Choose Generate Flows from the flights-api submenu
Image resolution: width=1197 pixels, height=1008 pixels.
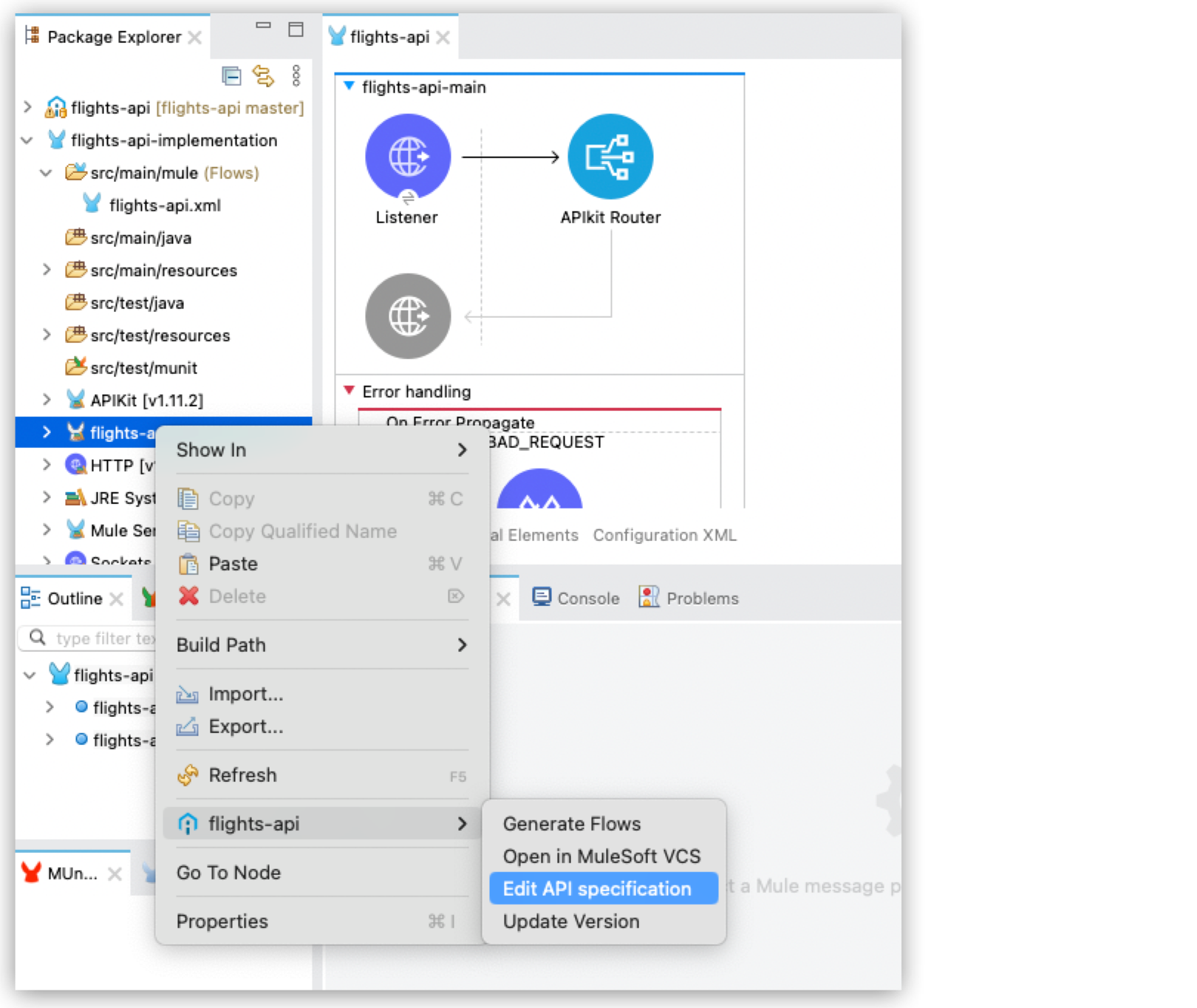click(x=572, y=823)
